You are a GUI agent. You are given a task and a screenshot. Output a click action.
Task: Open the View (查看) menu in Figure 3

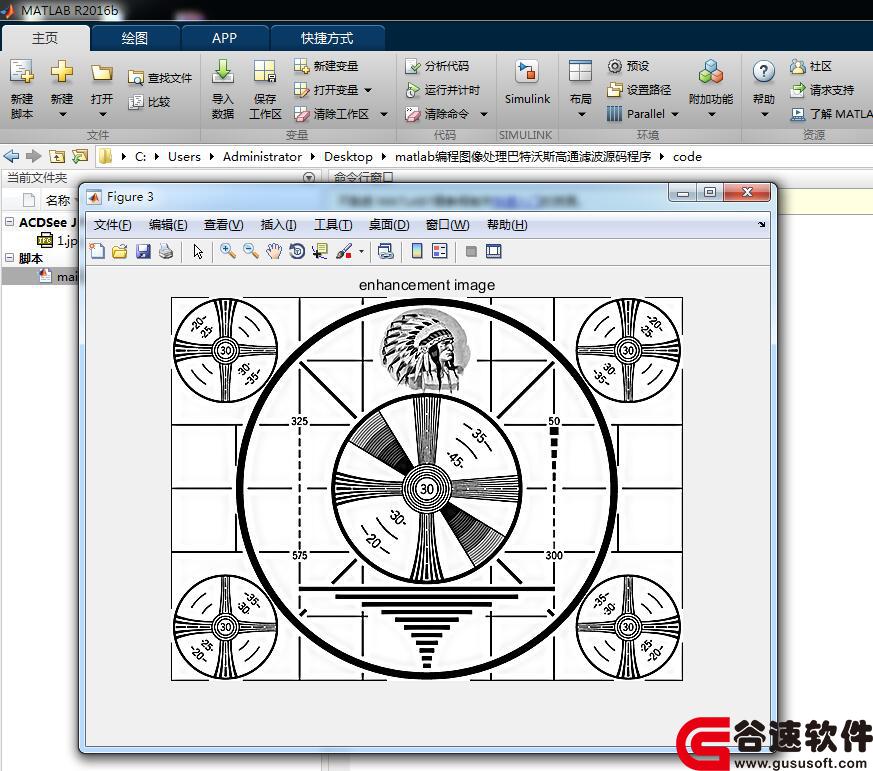point(223,225)
